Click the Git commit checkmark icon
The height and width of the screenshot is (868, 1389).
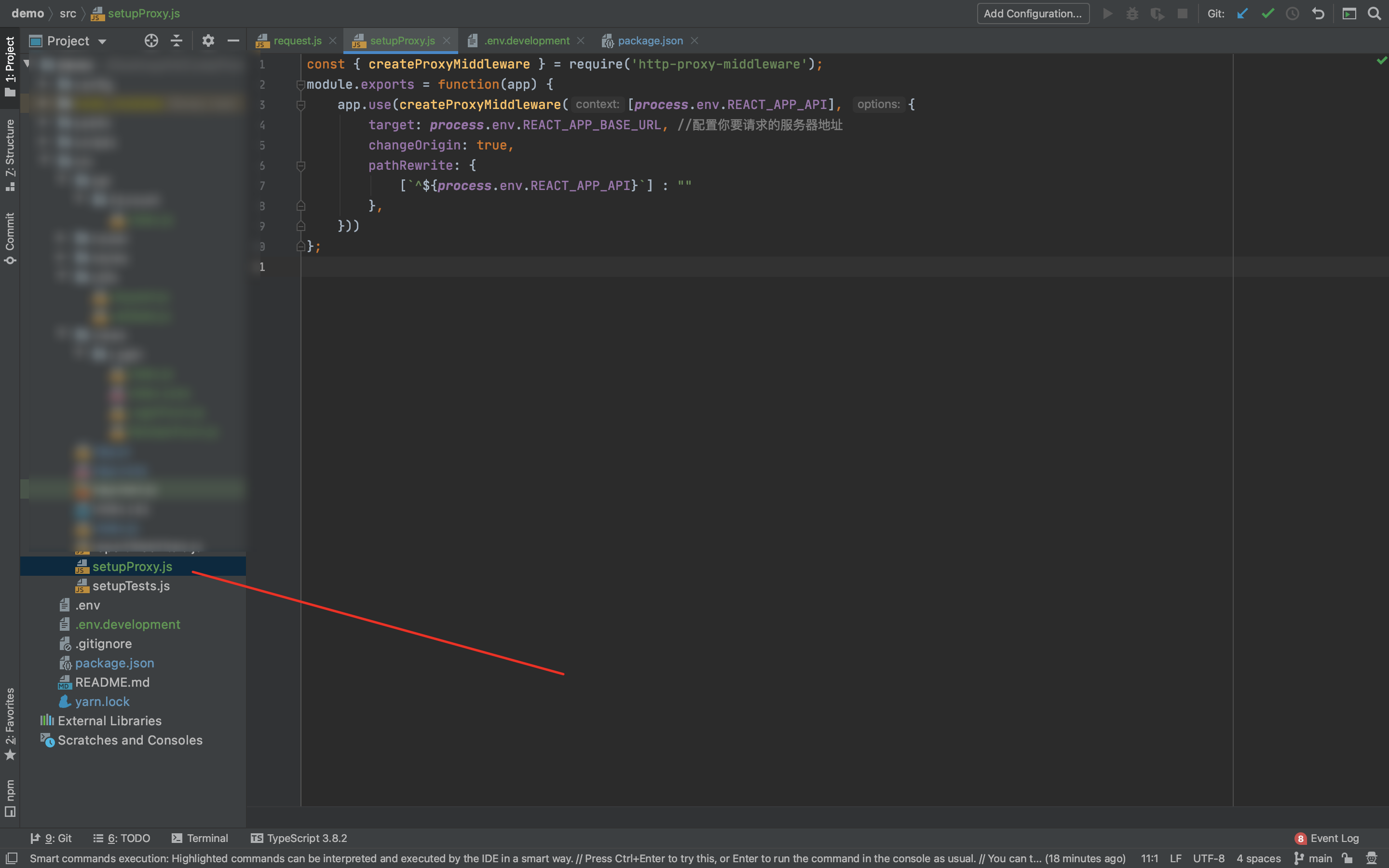point(1268,14)
